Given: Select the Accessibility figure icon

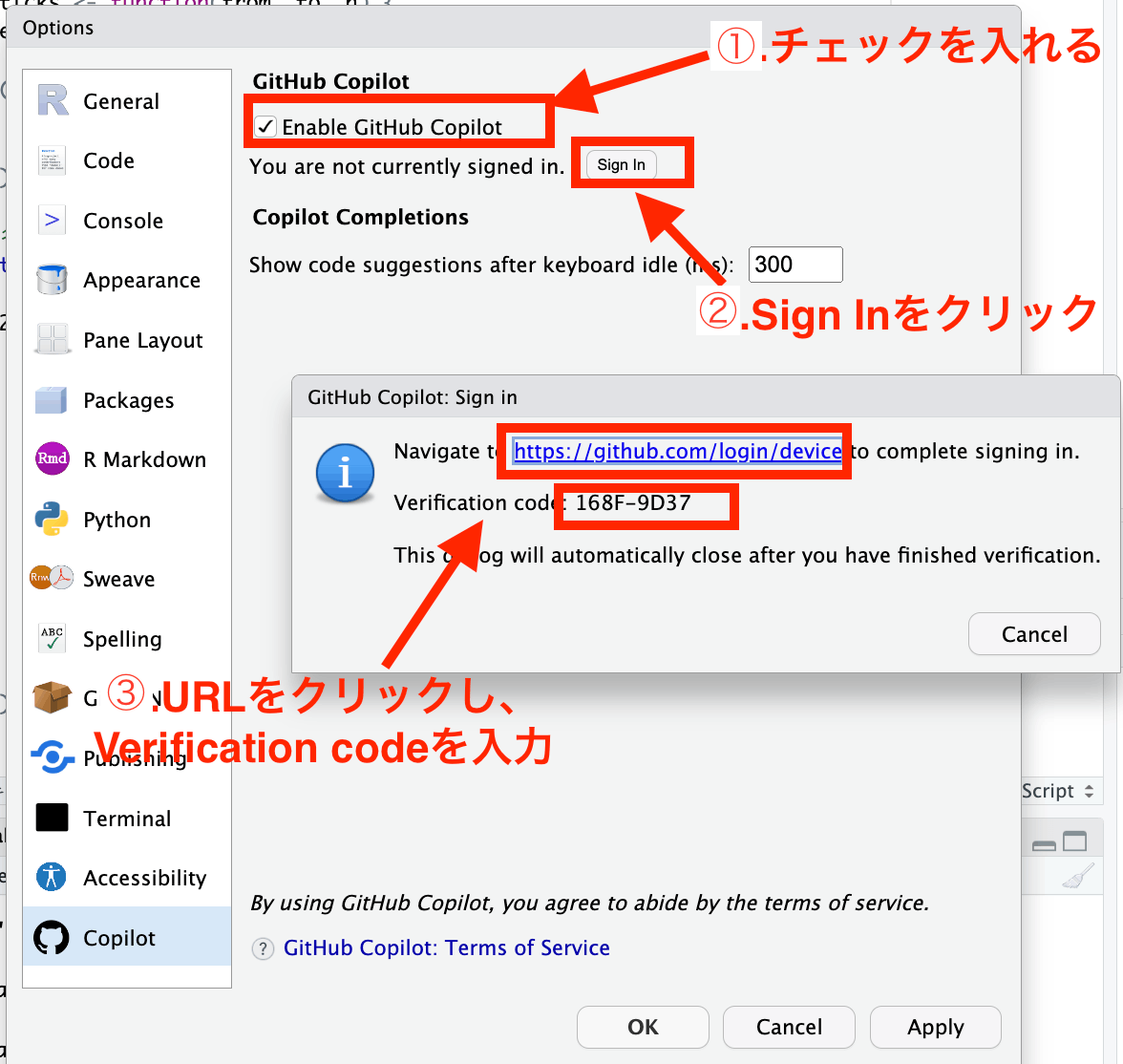Looking at the screenshot, I should pyautogui.click(x=52, y=876).
